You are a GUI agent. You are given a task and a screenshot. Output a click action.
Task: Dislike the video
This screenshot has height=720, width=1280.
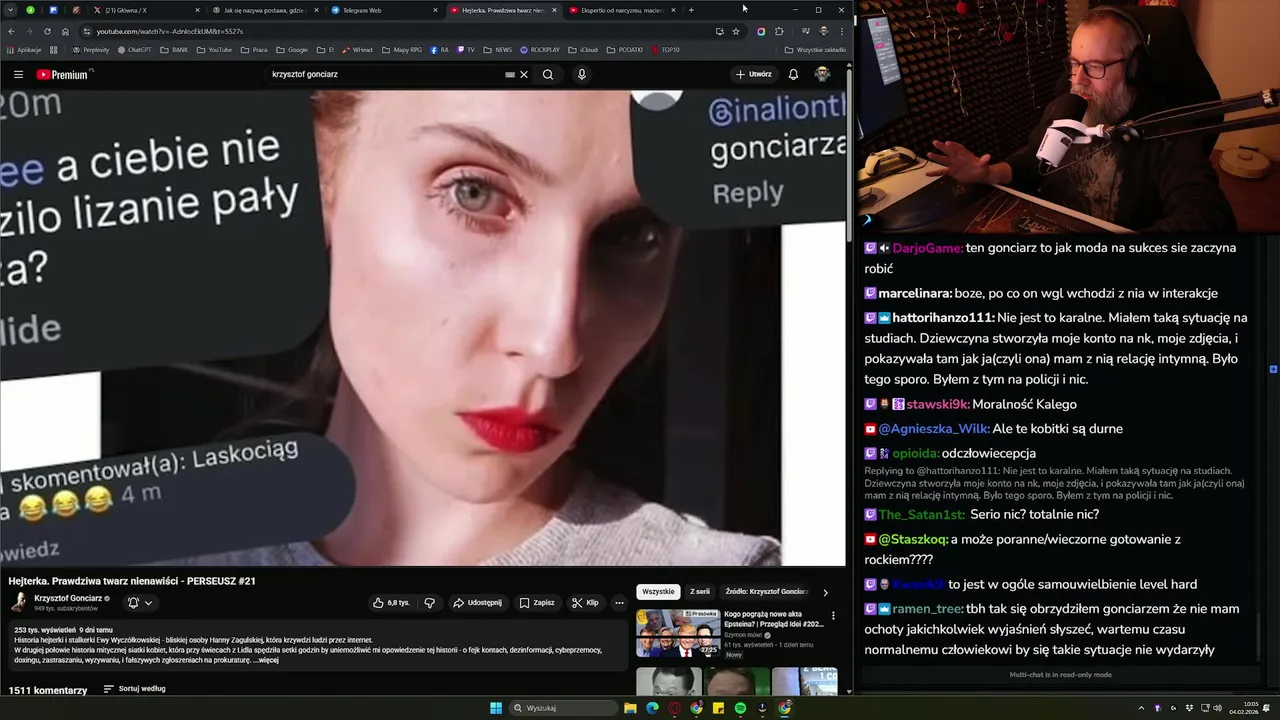pos(430,603)
